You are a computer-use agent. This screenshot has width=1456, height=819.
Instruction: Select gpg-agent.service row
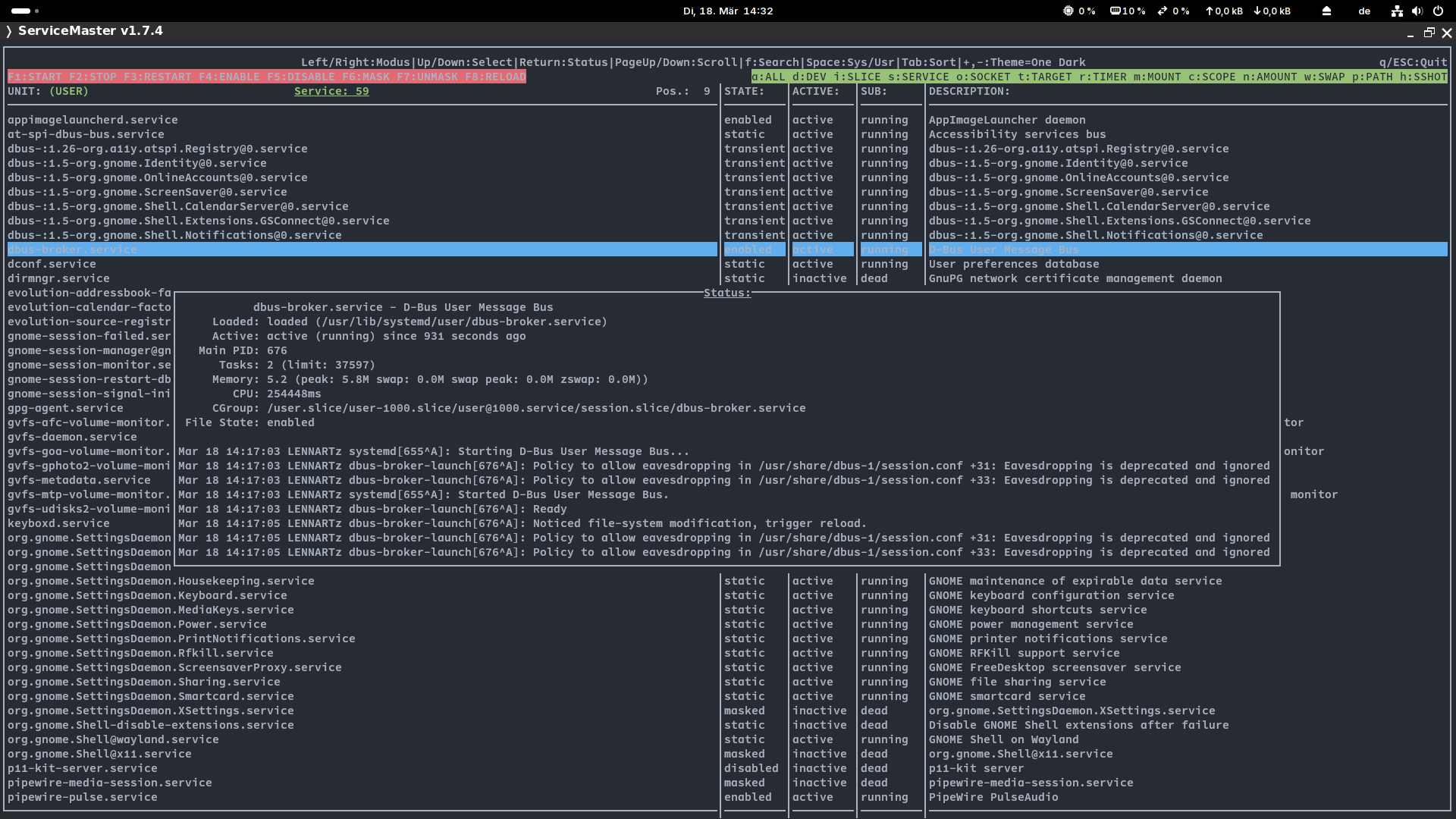(x=65, y=408)
